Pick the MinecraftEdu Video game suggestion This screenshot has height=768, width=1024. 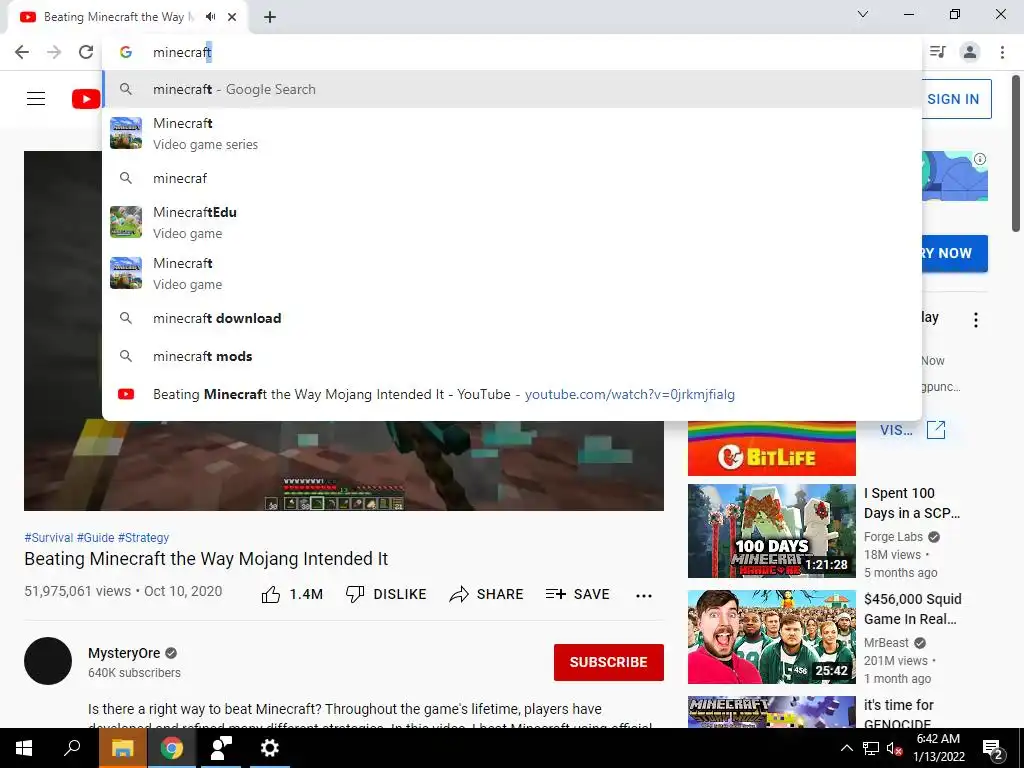512,222
